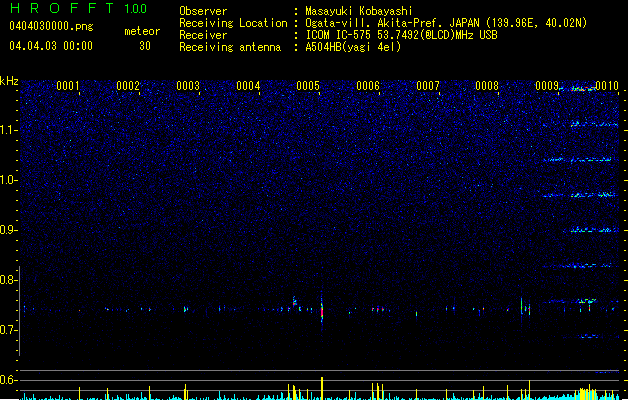The width and height of the screenshot is (629, 400).
Task: Click time marker 0004
Action: (248, 86)
